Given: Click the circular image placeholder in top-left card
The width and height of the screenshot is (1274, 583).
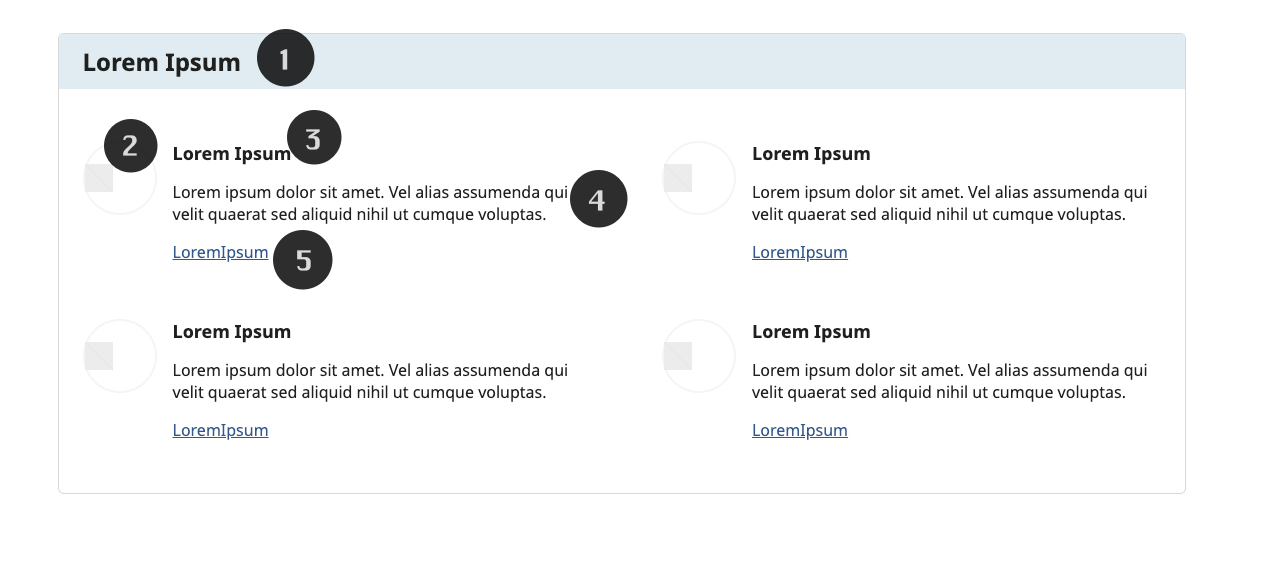Looking at the screenshot, I should pos(120,178).
